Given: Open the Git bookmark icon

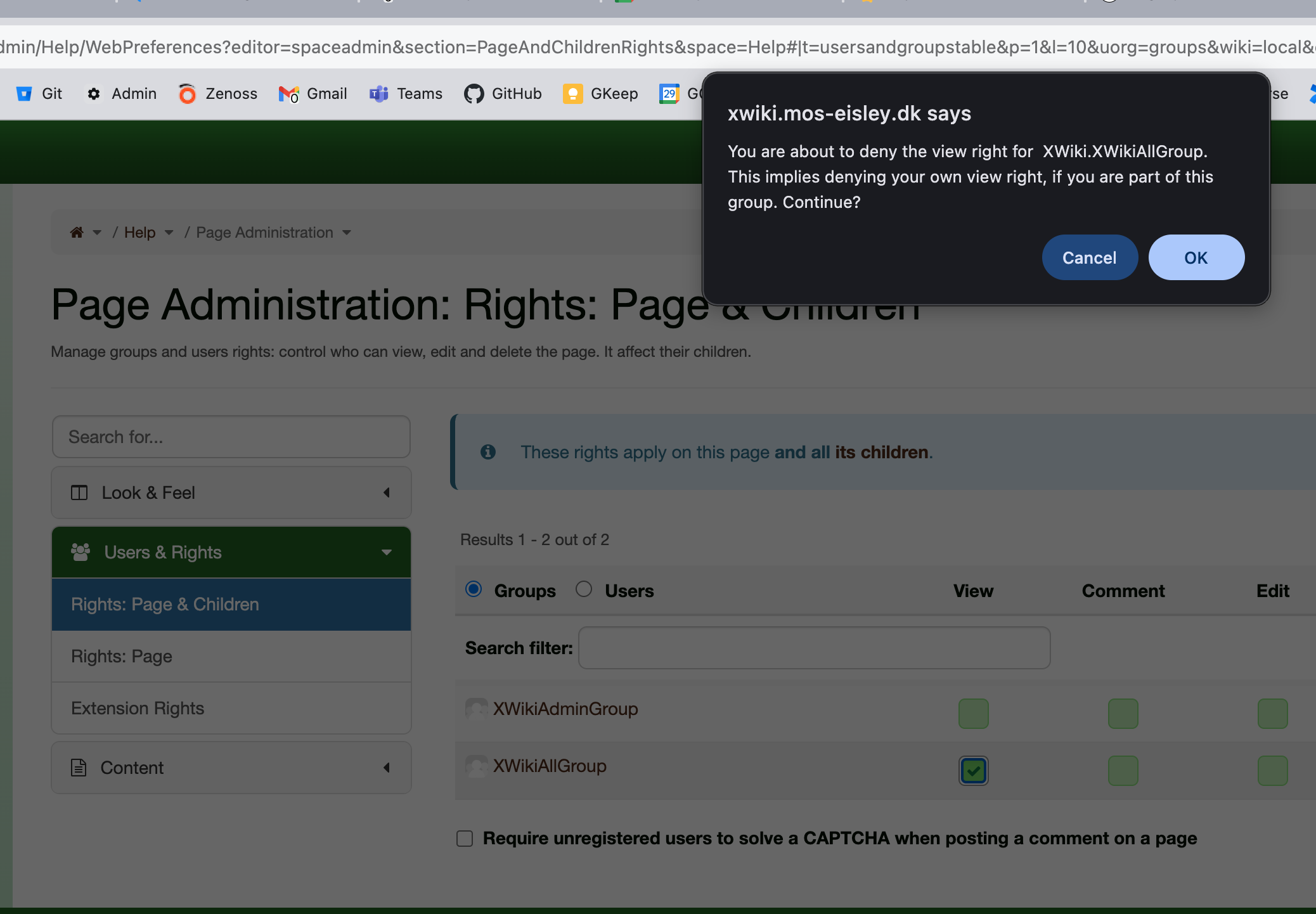Looking at the screenshot, I should [x=24, y=94].
